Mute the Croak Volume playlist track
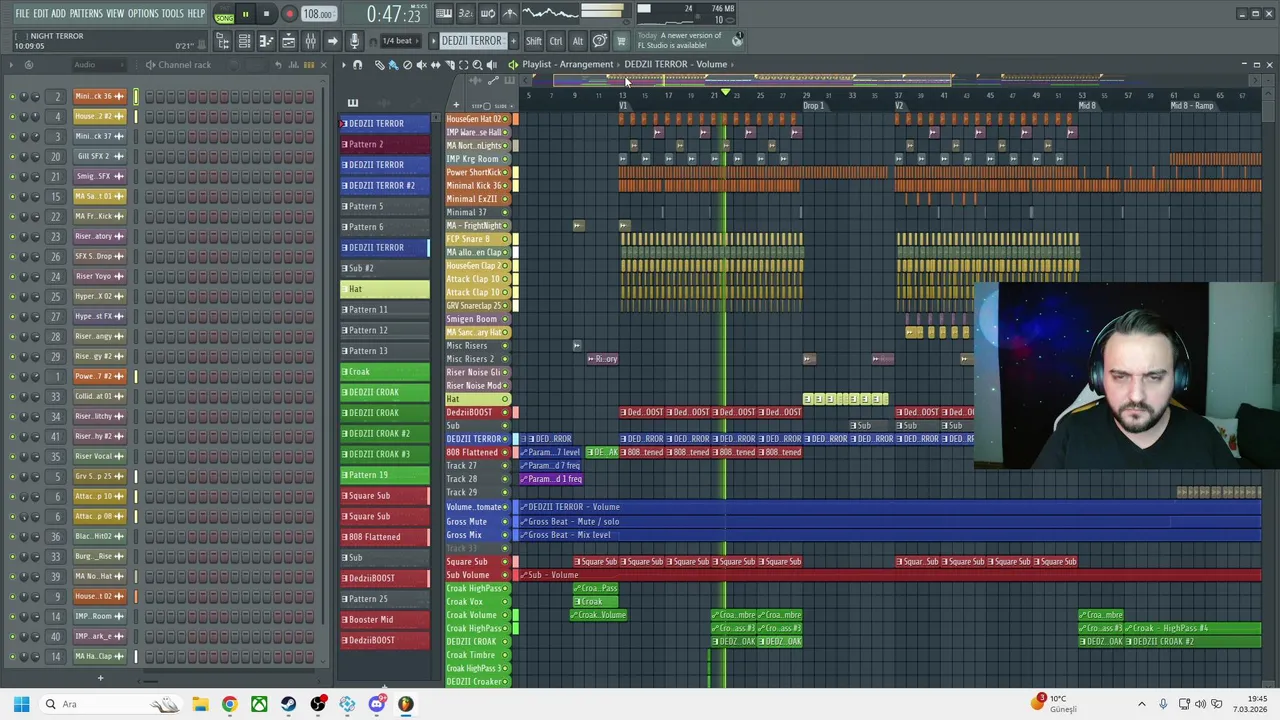 (505, 615)
